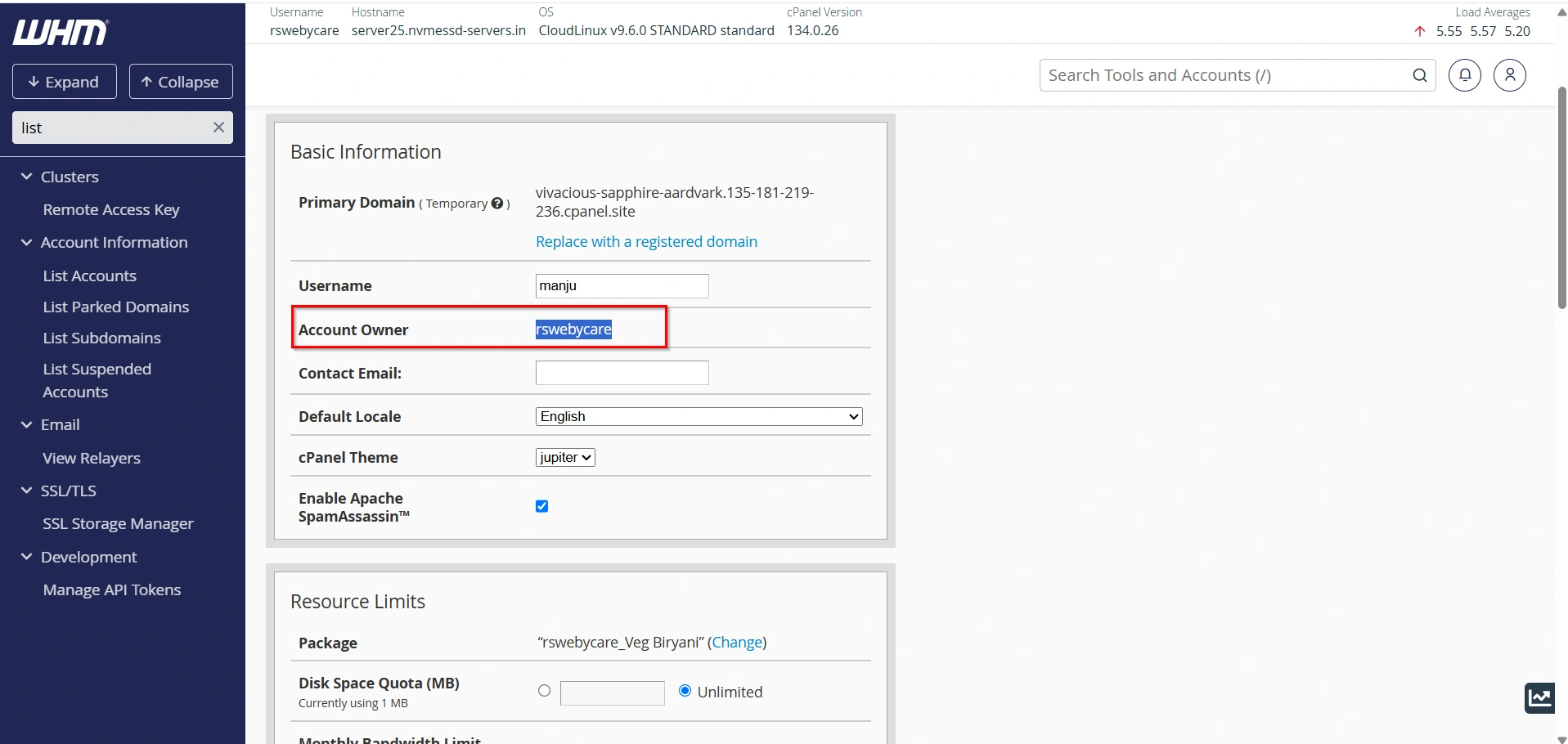Collapse the Clusters section
Viewport: 1568px width, 744px height.
click(26, 177)
